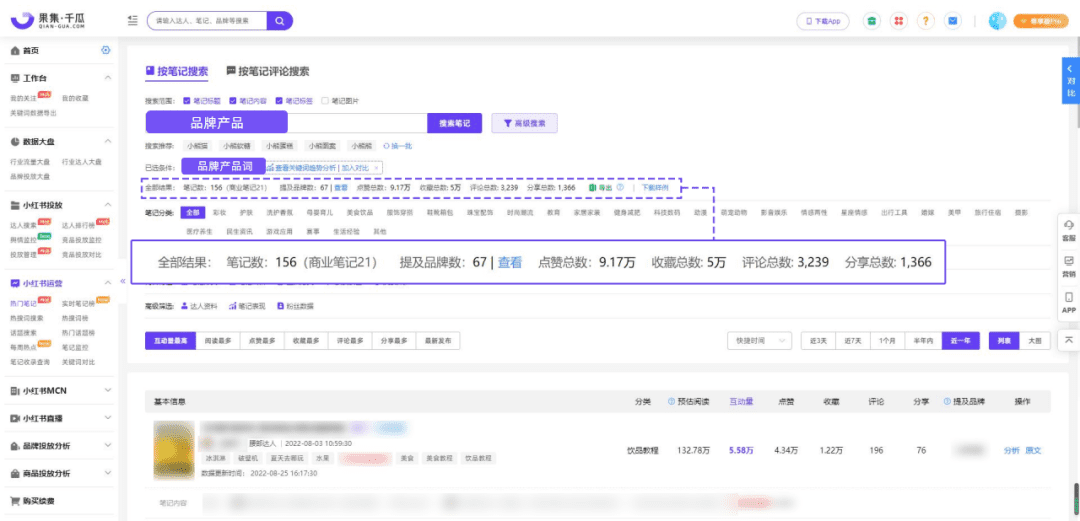
Task: Collapse the 工作台 sidebar section
Action: tap(107, 78)
